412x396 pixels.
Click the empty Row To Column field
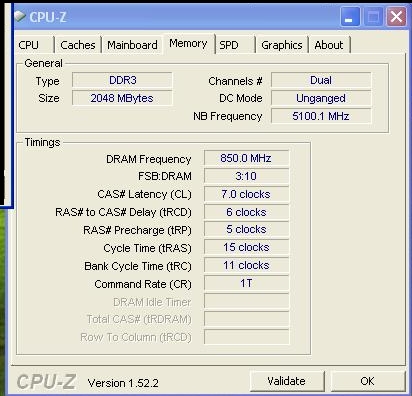(246, 337)
